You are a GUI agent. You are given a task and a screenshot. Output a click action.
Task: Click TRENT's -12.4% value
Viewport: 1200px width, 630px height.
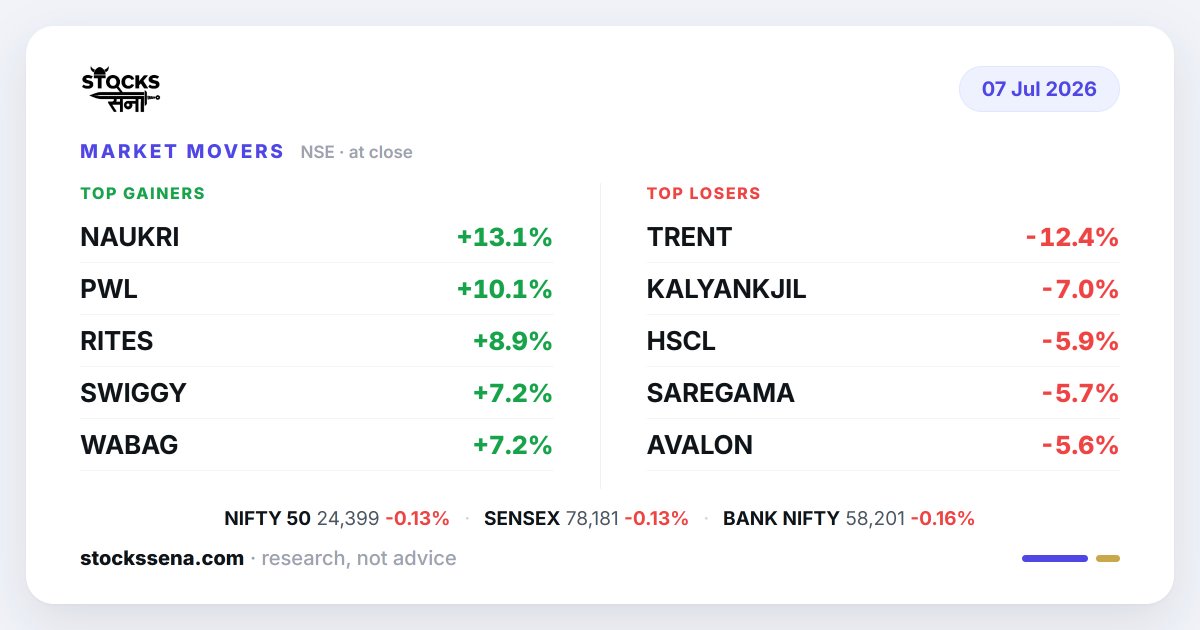tap(1072, 238)
